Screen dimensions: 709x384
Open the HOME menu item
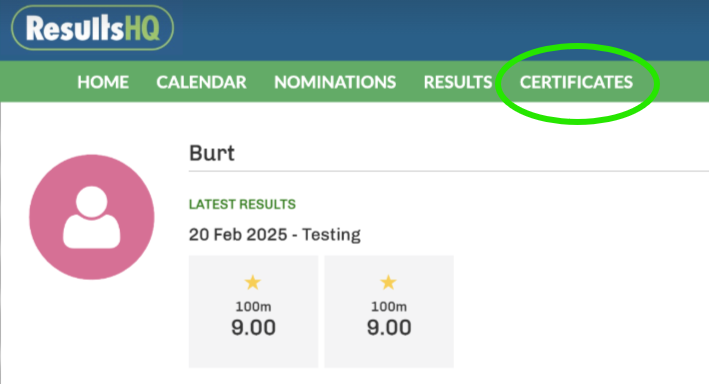click(103, 82)
